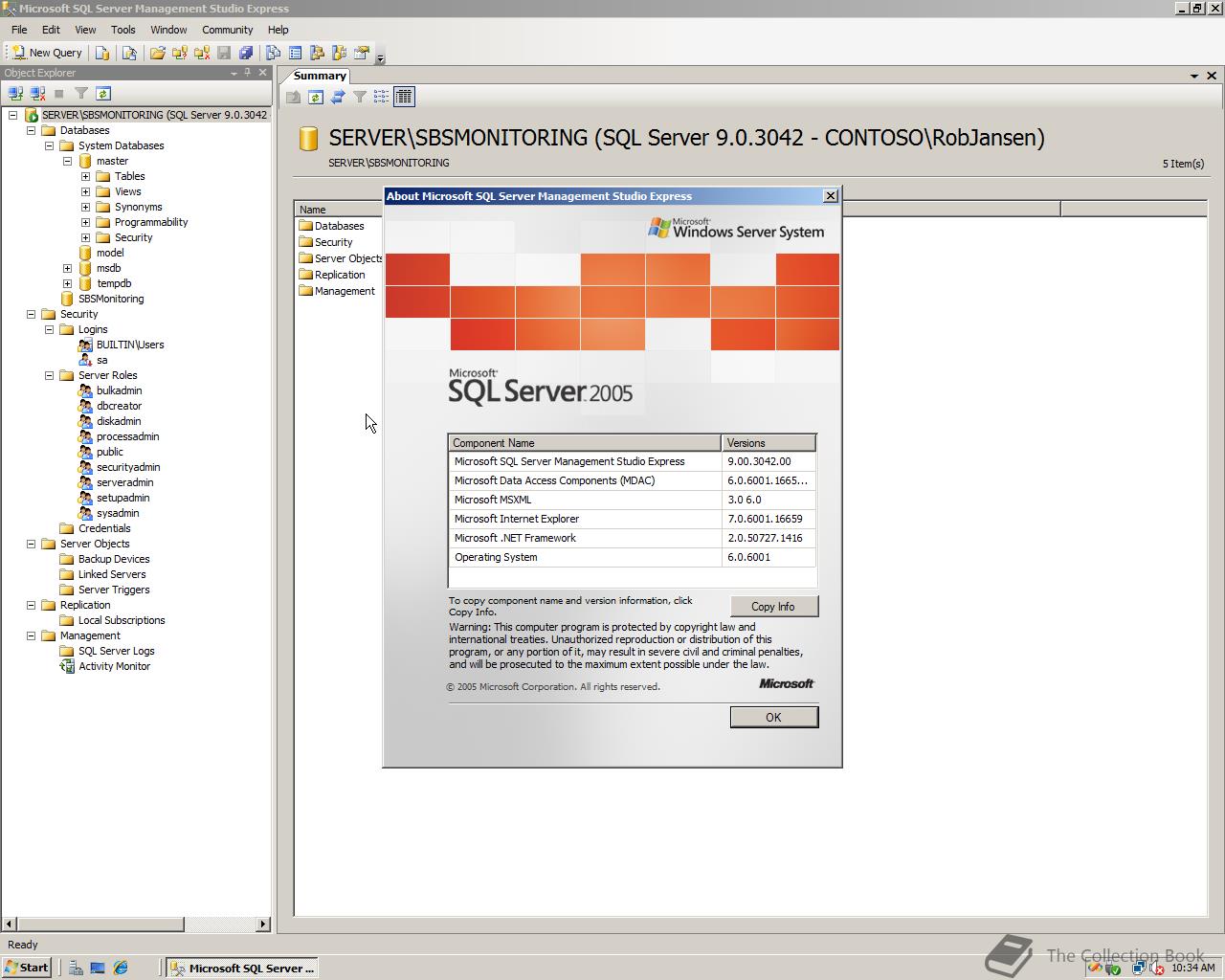Select the Summary tab

coord(320,76)
